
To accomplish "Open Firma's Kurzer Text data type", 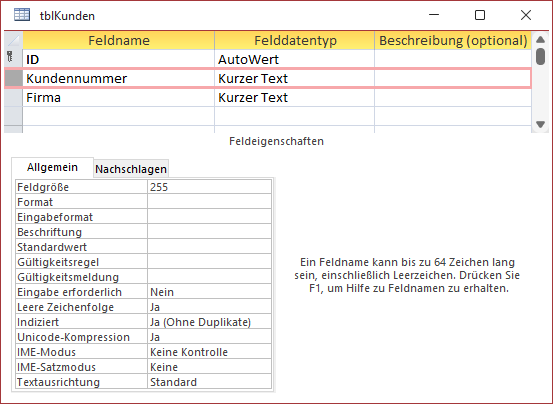I will [295, 97].
